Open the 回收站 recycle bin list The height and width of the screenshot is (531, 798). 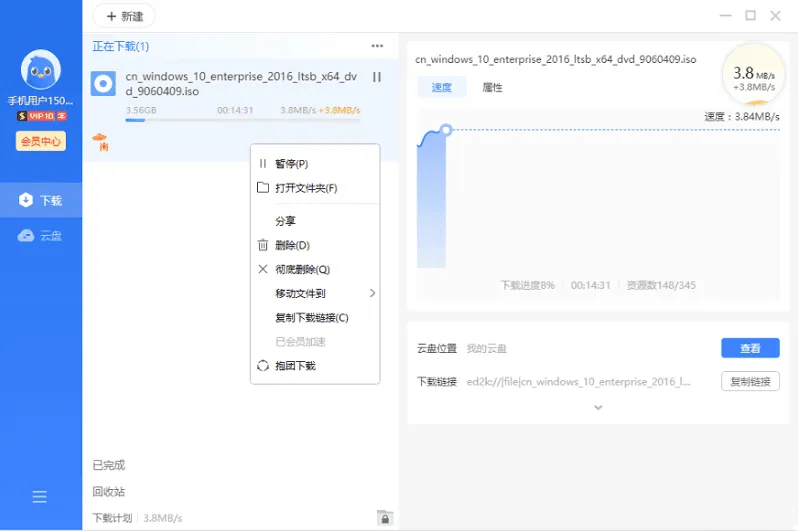[108, 492]
